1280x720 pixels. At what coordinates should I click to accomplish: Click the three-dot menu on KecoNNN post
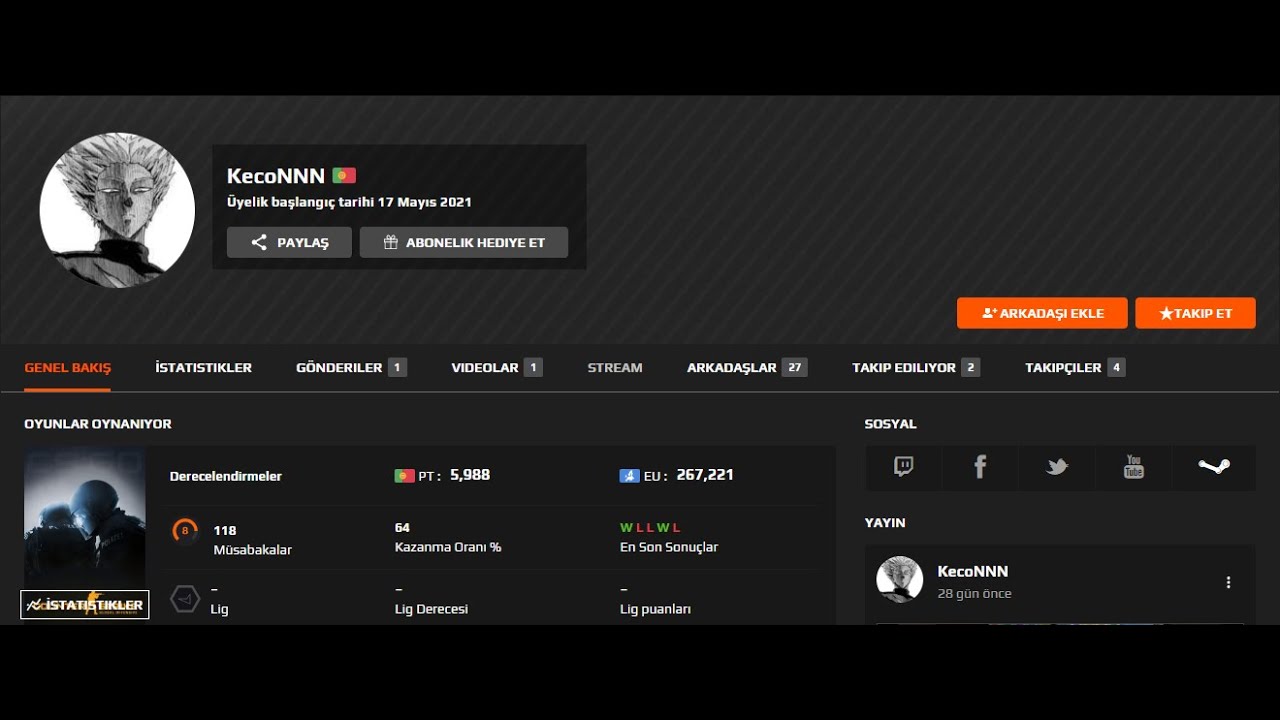(1228, 582)
